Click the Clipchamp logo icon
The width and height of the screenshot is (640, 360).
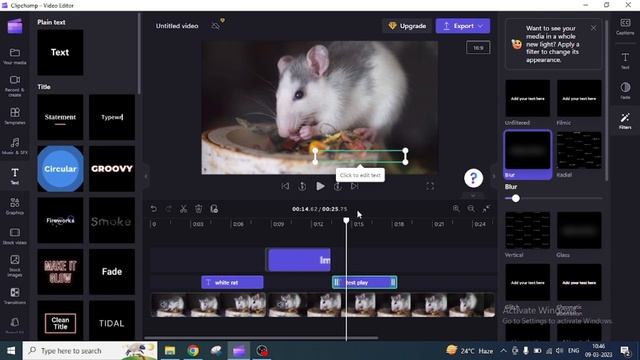[x=15, y=26]
